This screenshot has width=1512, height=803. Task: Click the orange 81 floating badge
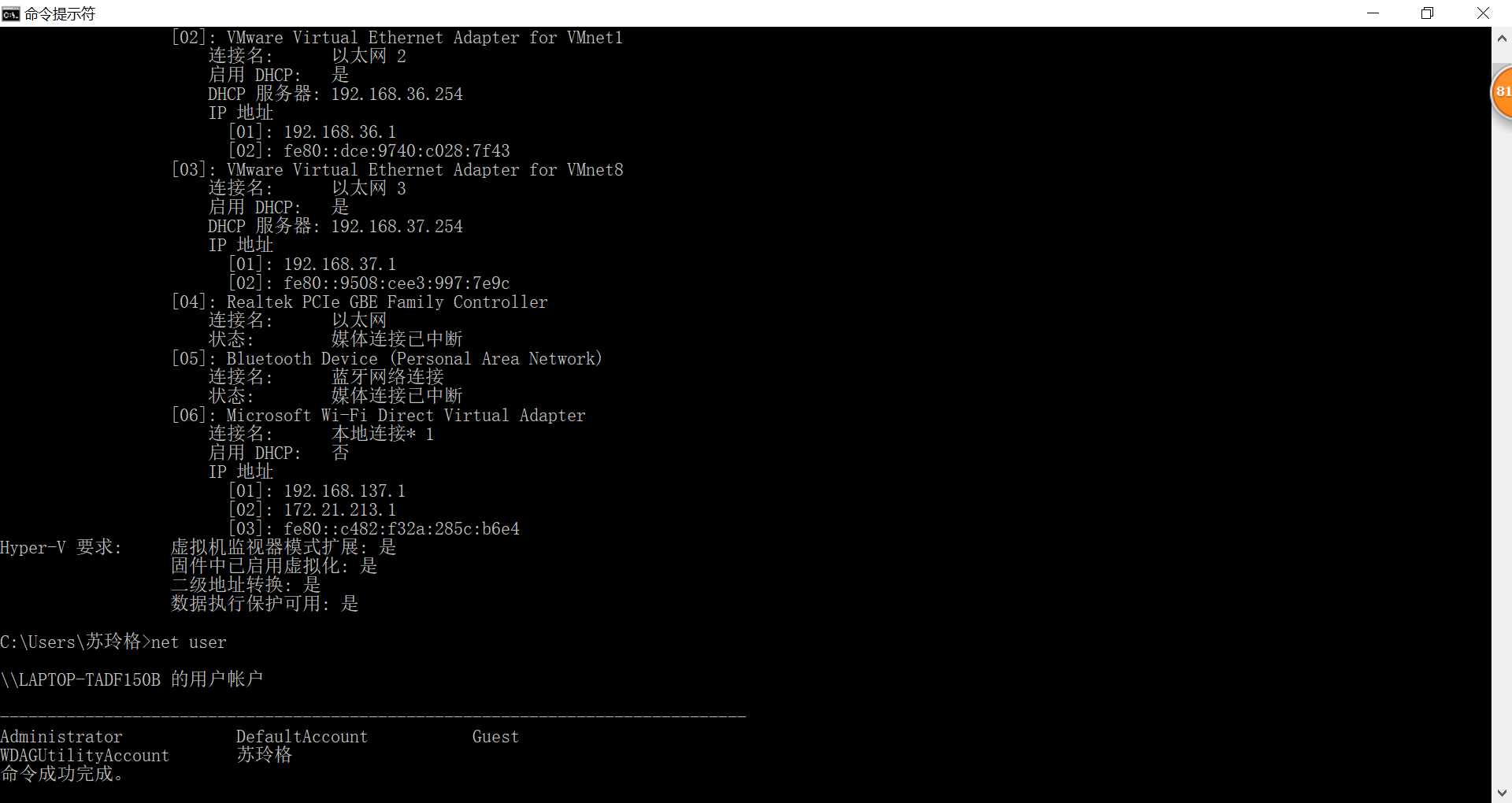tap(1503, 91)
